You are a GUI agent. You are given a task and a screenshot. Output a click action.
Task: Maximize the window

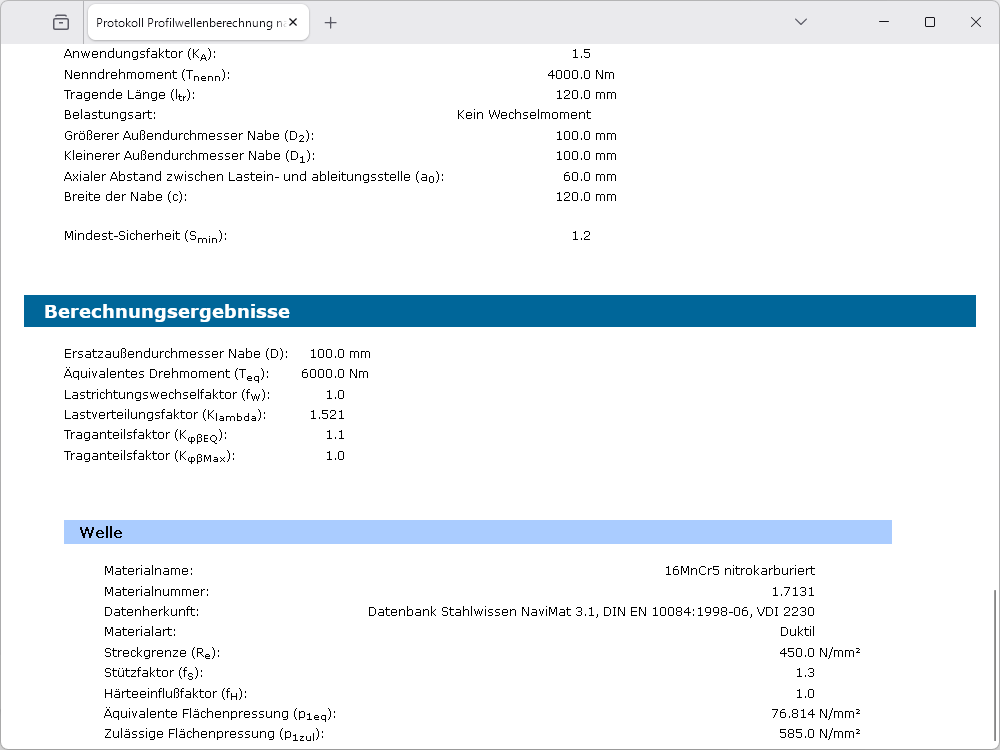pos(930,22)
